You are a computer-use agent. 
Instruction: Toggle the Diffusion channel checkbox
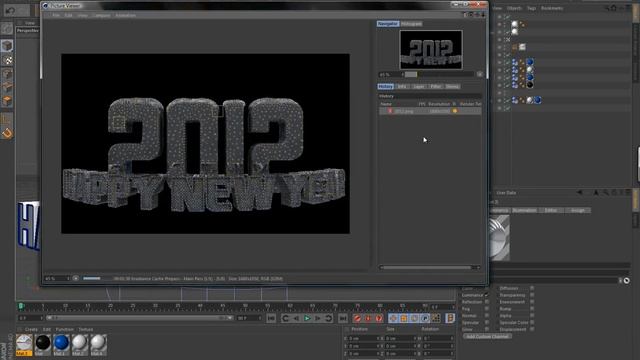pos(532,288)
